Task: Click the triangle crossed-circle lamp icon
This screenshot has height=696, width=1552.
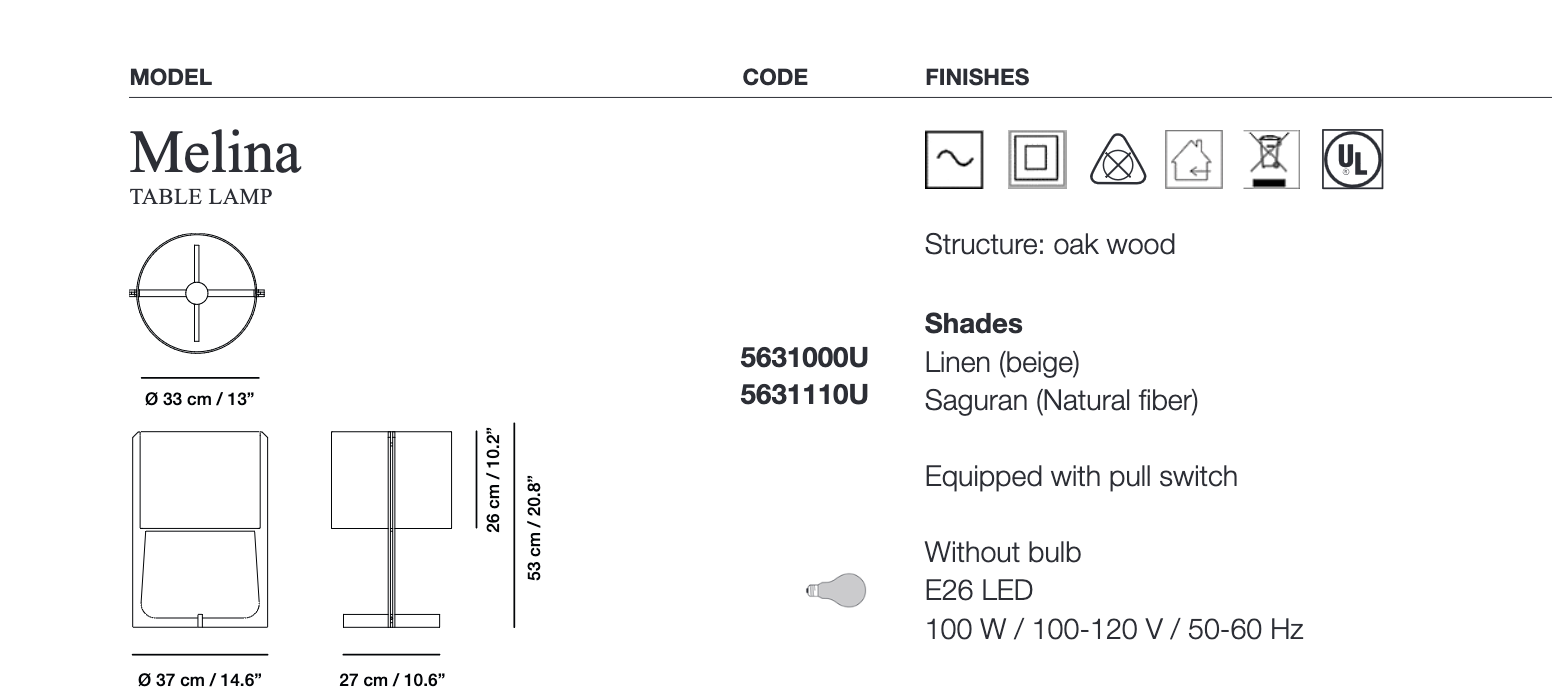Action: pos(1116,160)
